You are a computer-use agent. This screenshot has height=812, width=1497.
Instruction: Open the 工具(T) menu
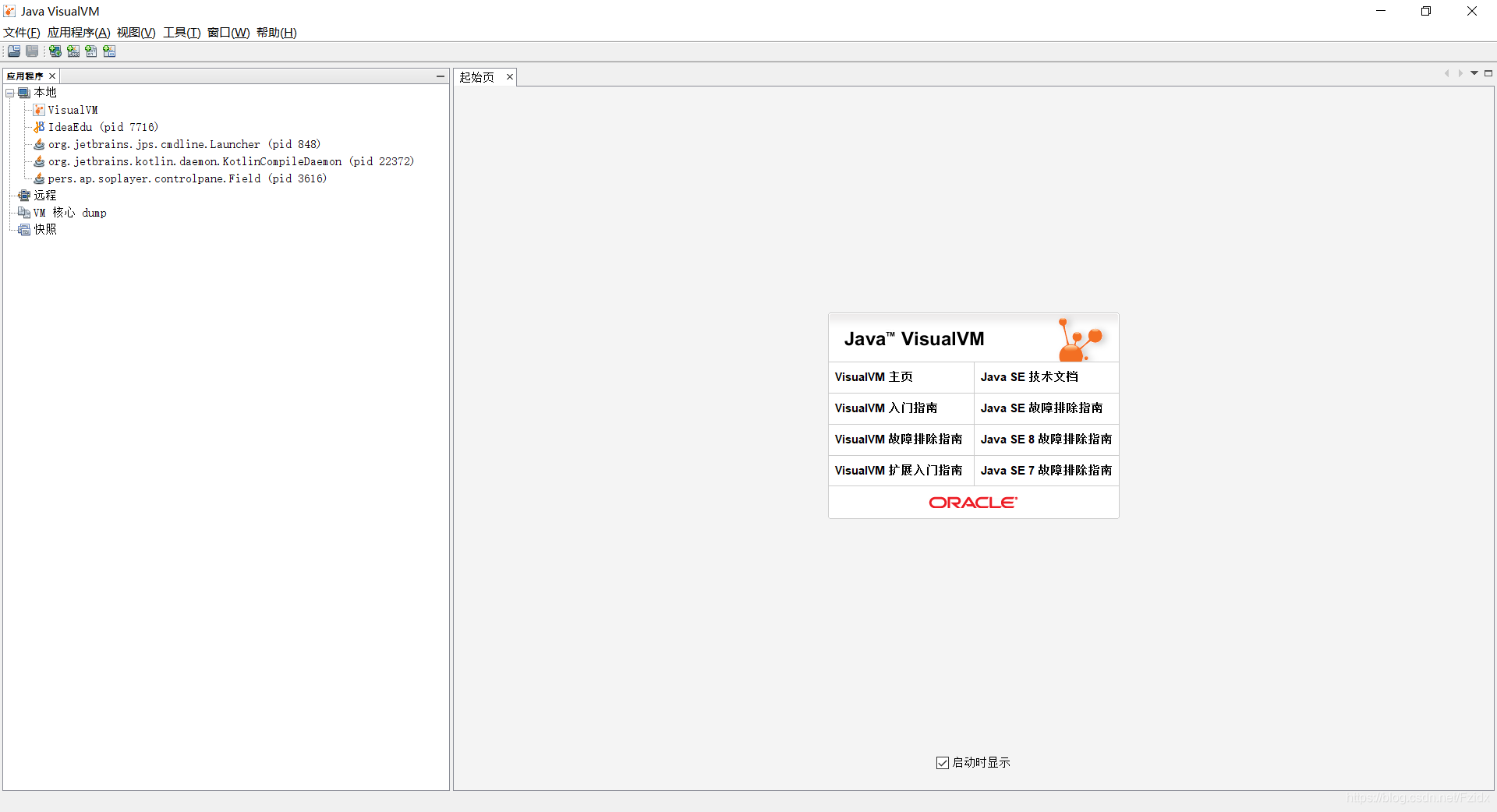click(x=182, y=33)
